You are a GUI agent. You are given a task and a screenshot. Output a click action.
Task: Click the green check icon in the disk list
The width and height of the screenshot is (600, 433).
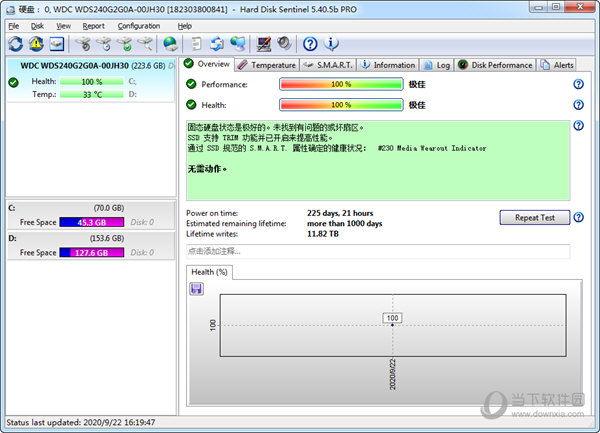13,82
